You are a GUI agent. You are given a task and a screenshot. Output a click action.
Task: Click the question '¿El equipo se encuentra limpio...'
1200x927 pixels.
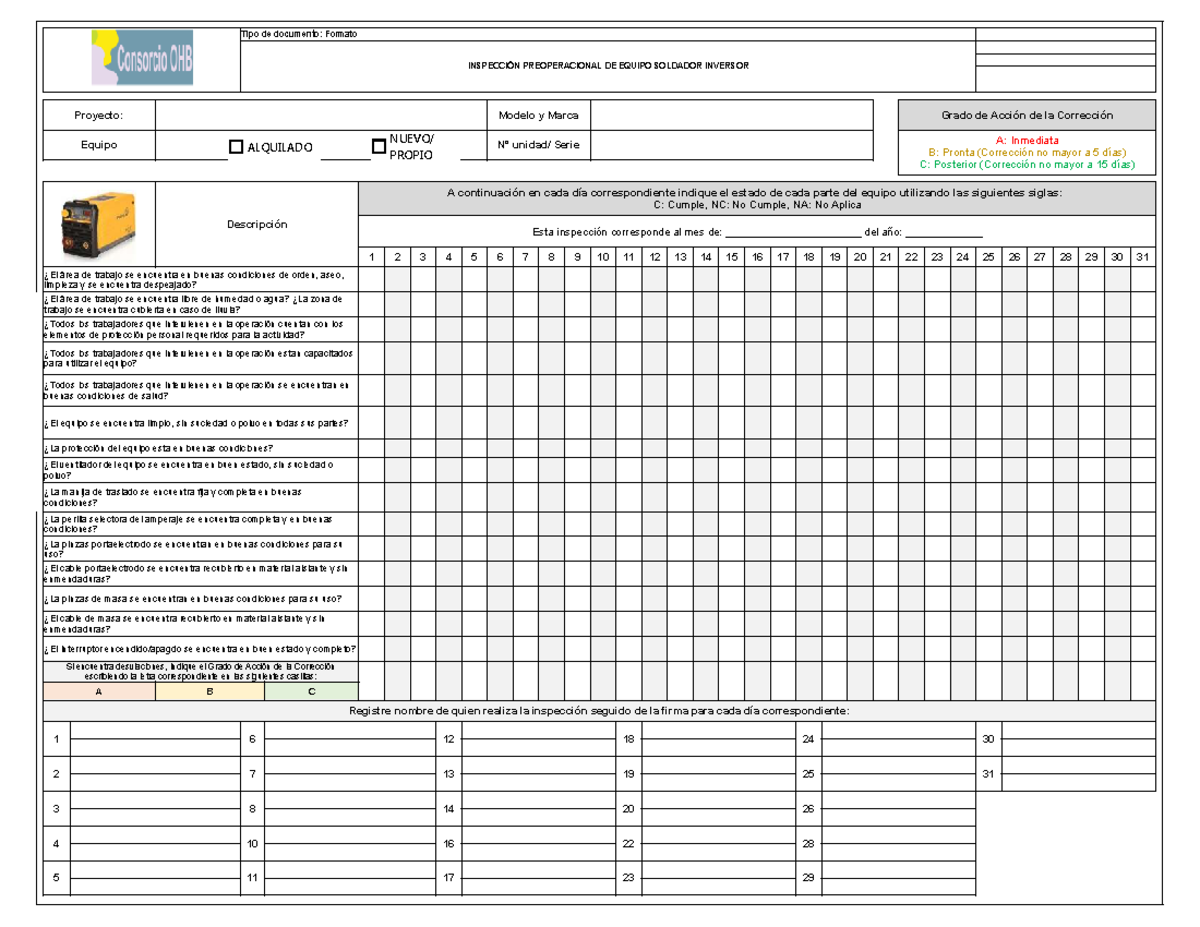click(x=200, y=422)
